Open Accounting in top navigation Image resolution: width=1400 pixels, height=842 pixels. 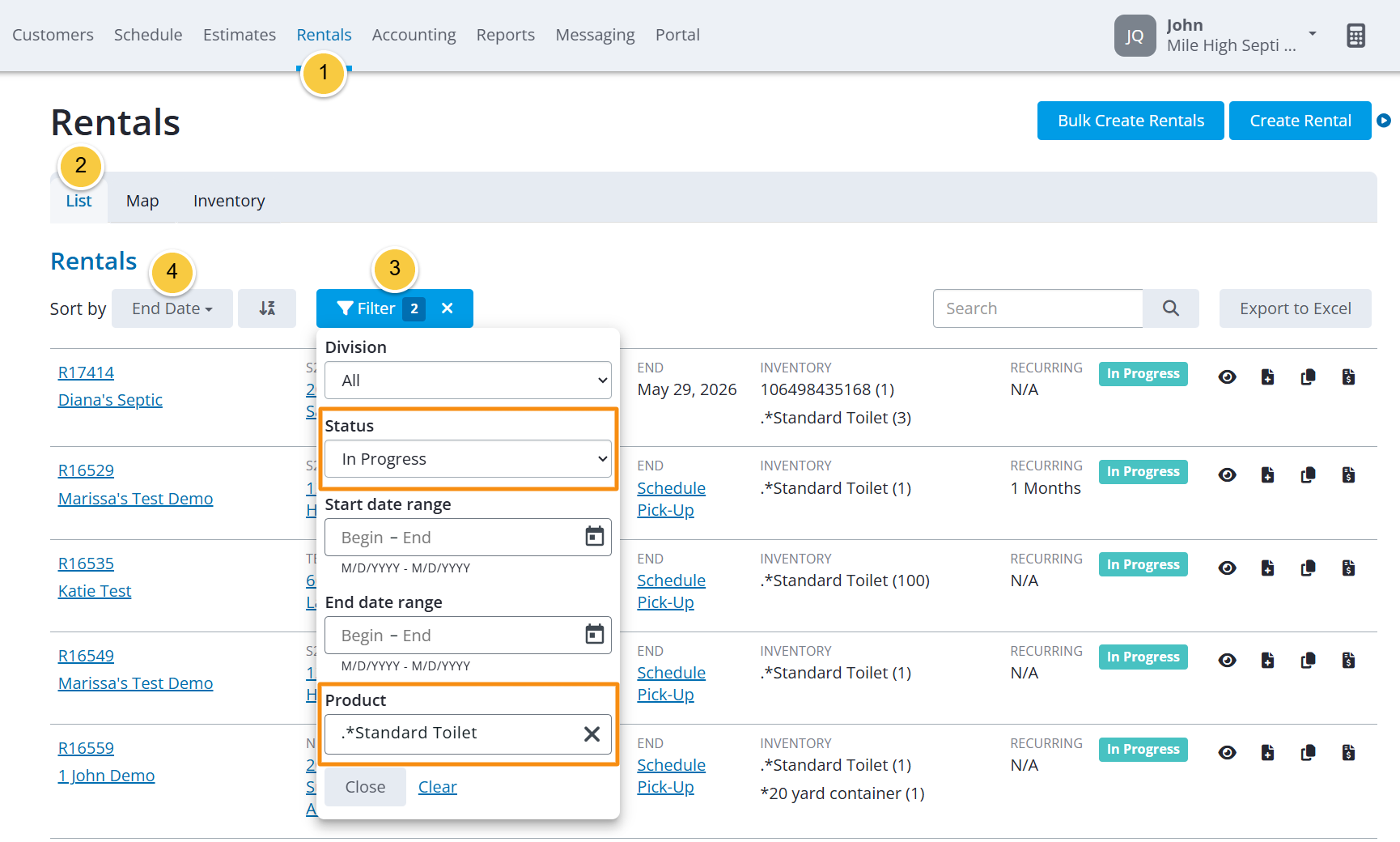point(414,35)
